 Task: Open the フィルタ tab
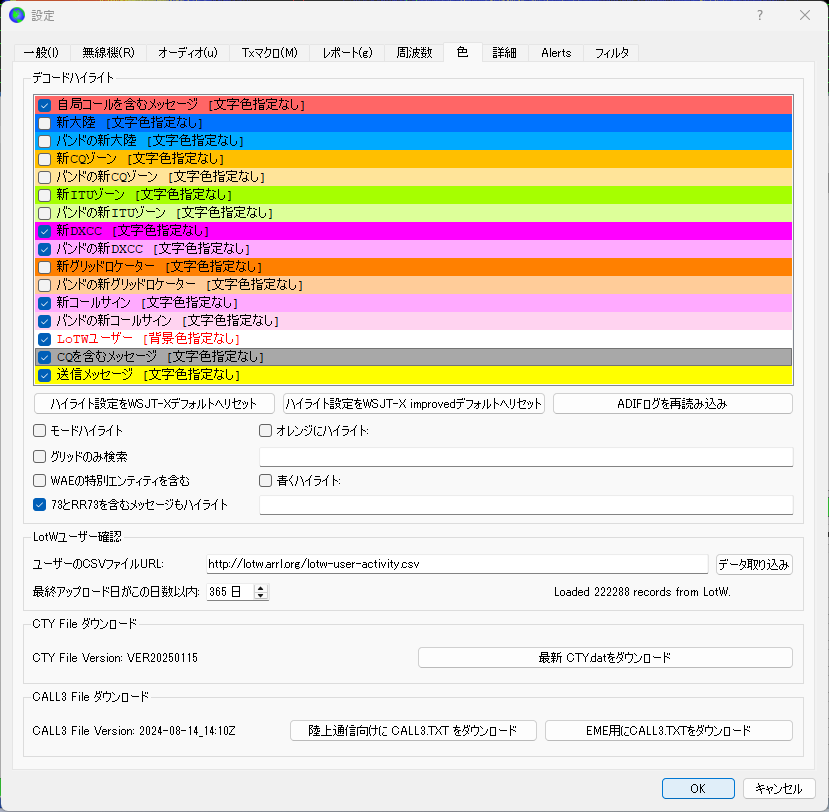point(612,53)
